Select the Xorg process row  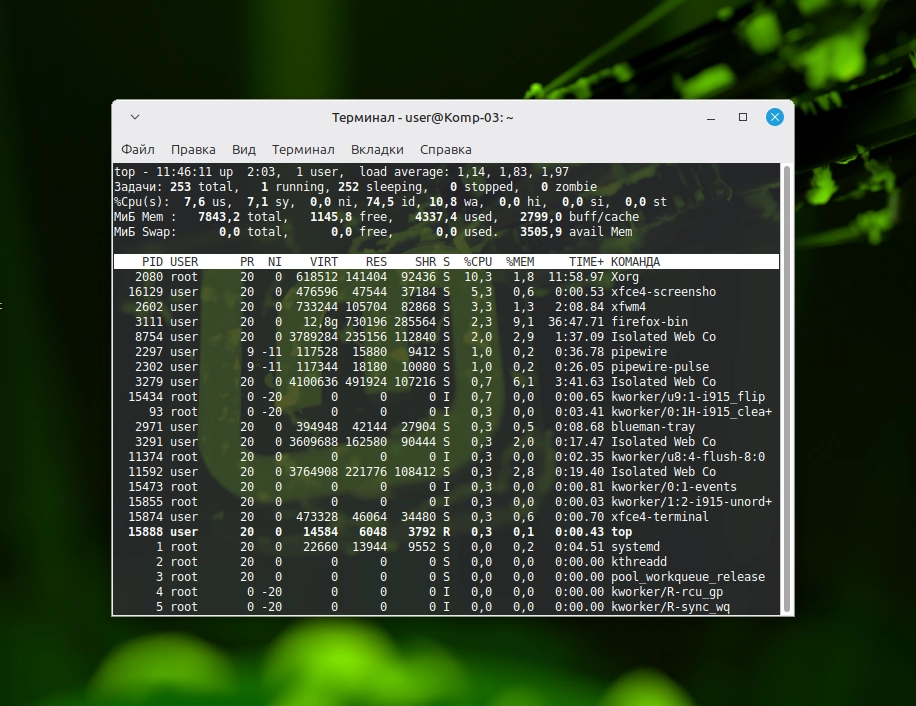[x=446, y=277]
